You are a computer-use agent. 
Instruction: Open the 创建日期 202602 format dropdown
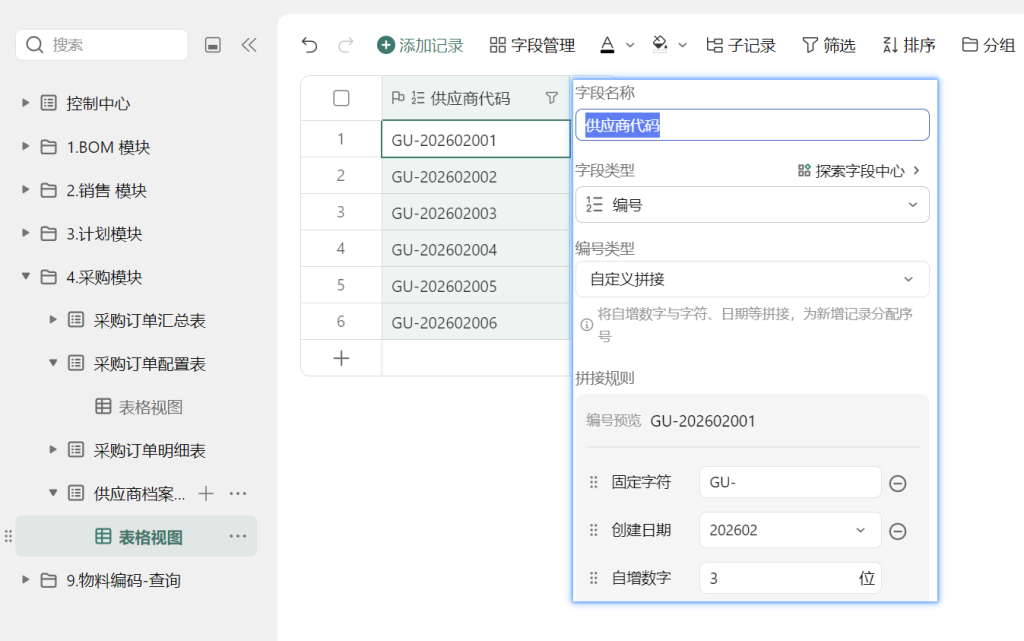790,530
